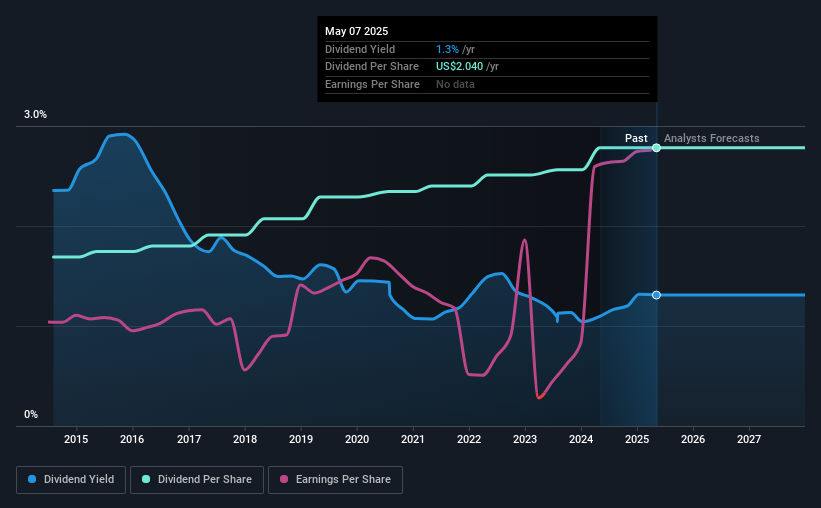The image size is (821, 508).
Task: Click the 2018 x-axis label
Action: pyautogui.click(x=245, y=439)
